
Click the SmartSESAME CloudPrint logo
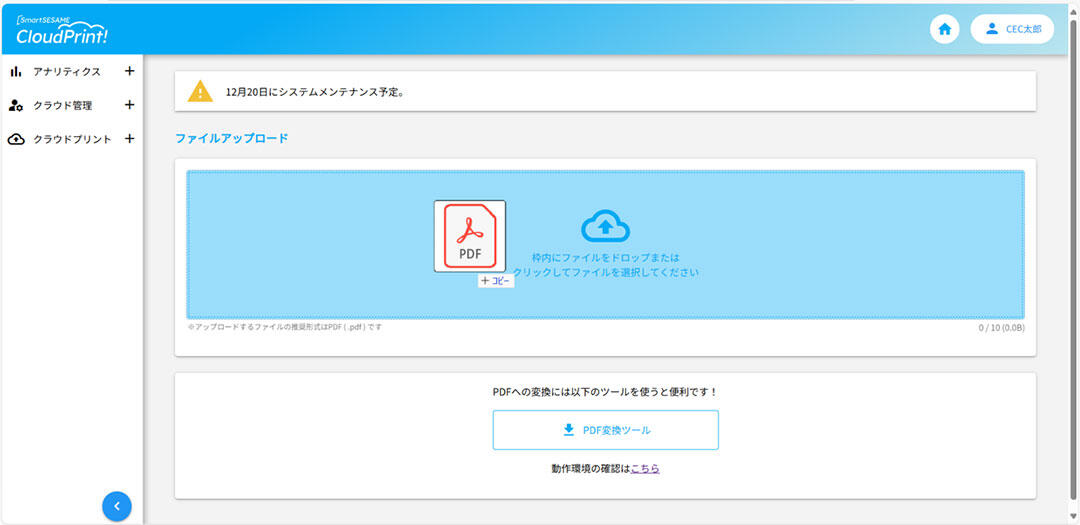[x=62, y=30]
